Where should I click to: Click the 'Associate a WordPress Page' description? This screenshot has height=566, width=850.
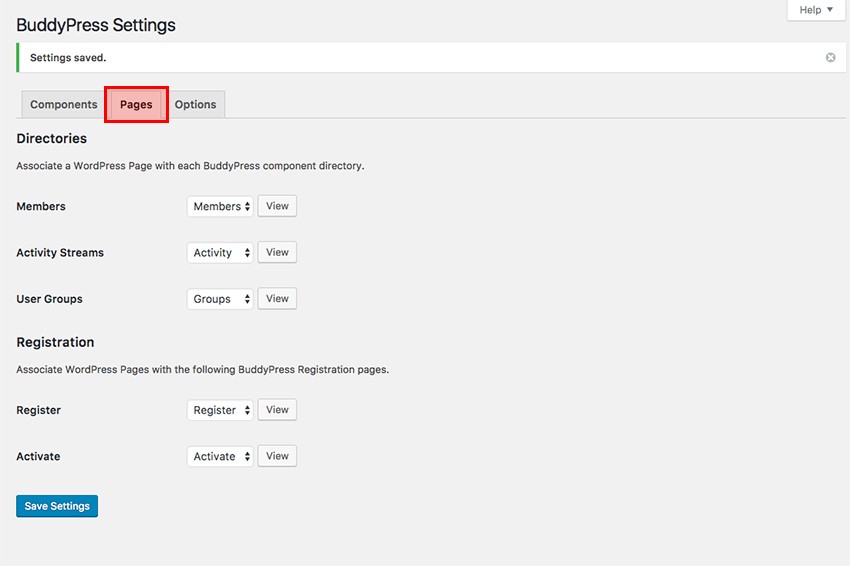click(x=190, y=166)
